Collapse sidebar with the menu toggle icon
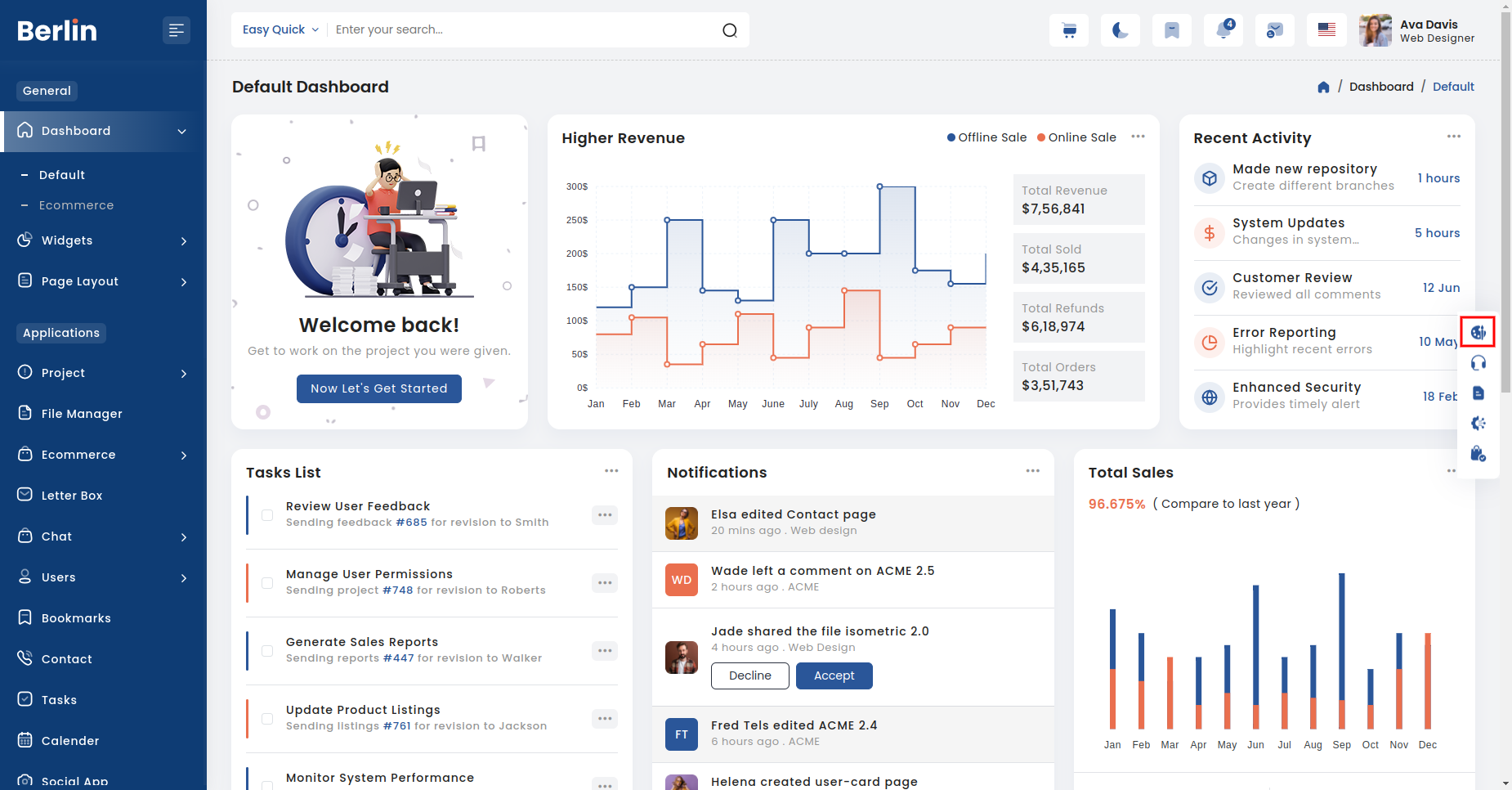The height and width of the screenshot is (790, 1512). tap(176, 30)
